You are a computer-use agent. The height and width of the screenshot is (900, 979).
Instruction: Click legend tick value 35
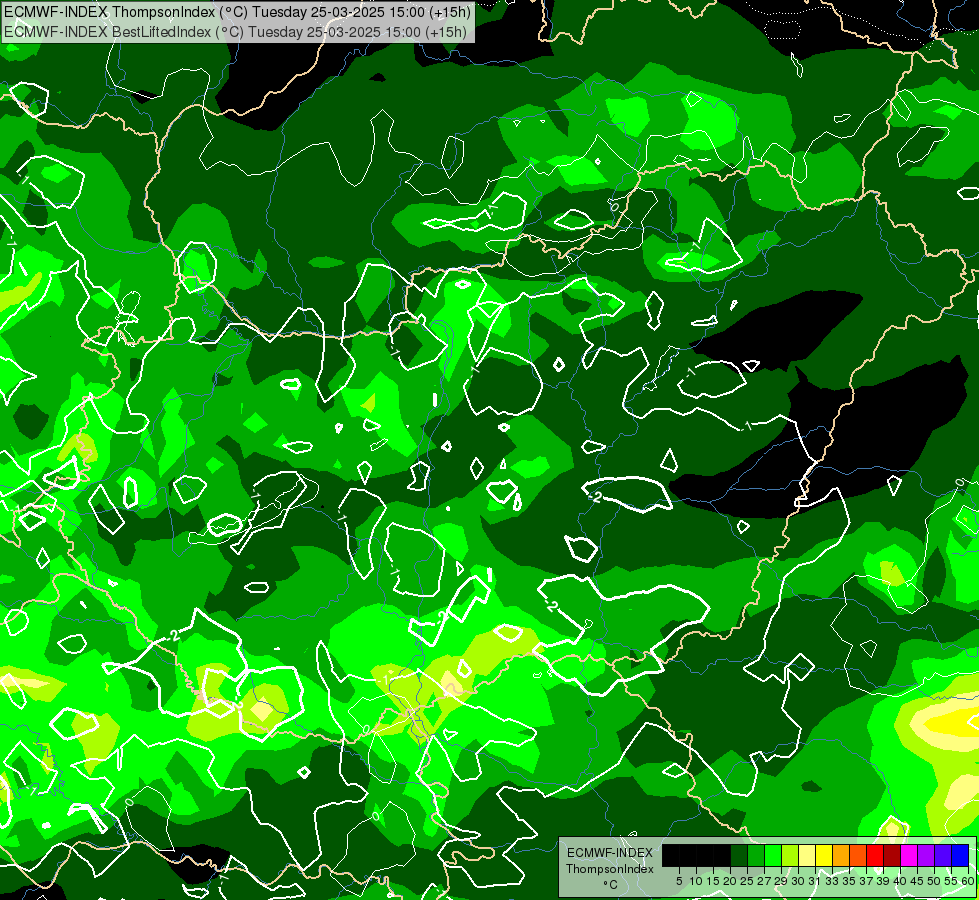[849, 881]
